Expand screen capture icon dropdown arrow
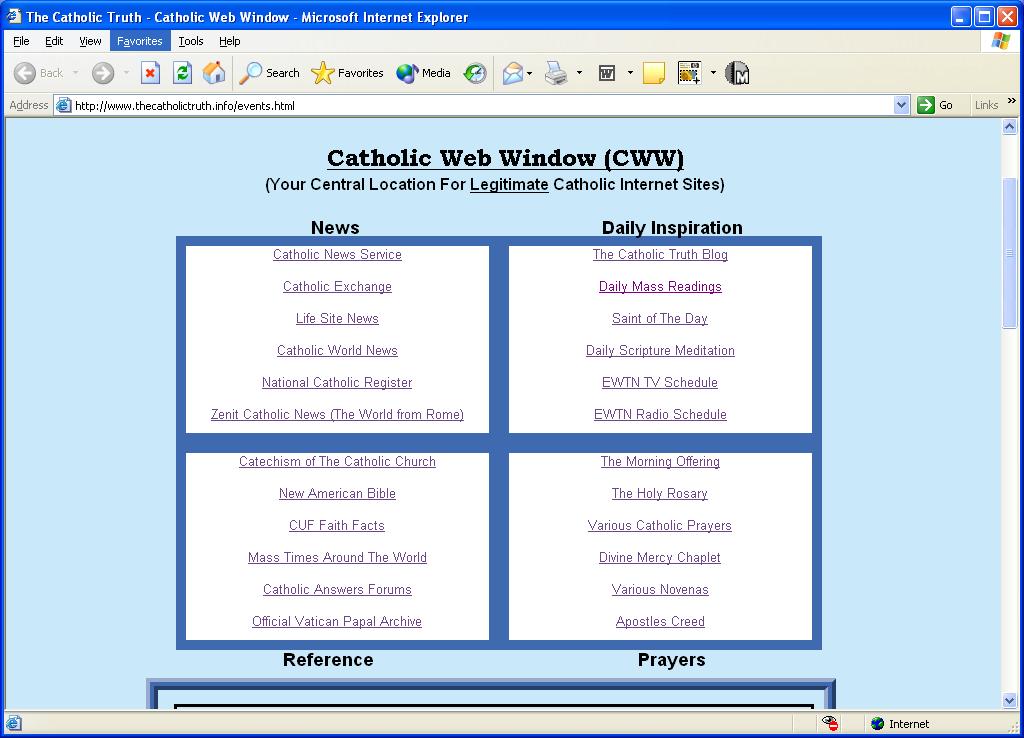Image resolution: width=1024 pixels, height=738 pixels. coord(712,73)
